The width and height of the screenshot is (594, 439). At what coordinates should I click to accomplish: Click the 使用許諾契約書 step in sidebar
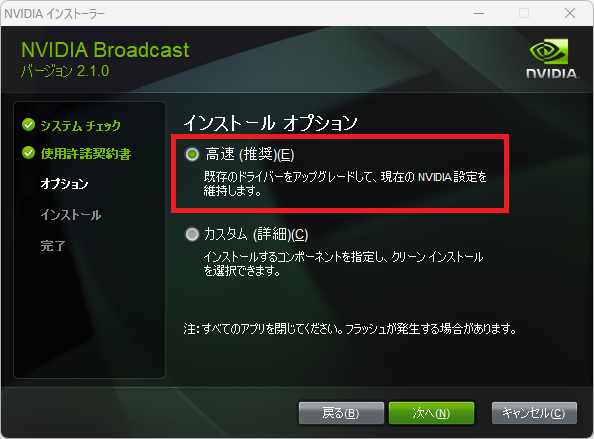[x=86, y=153]
